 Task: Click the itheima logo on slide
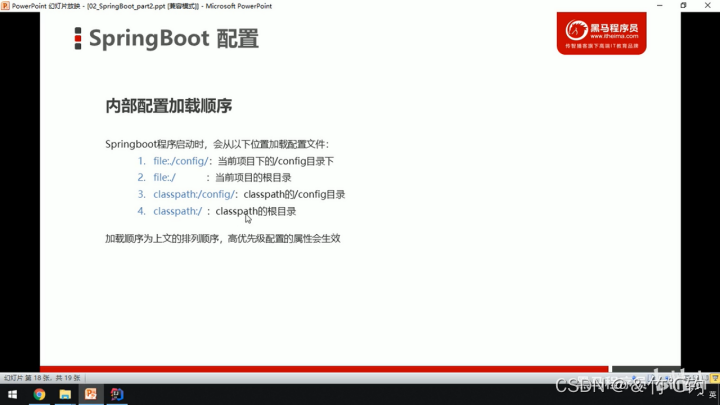coord(602,34)
